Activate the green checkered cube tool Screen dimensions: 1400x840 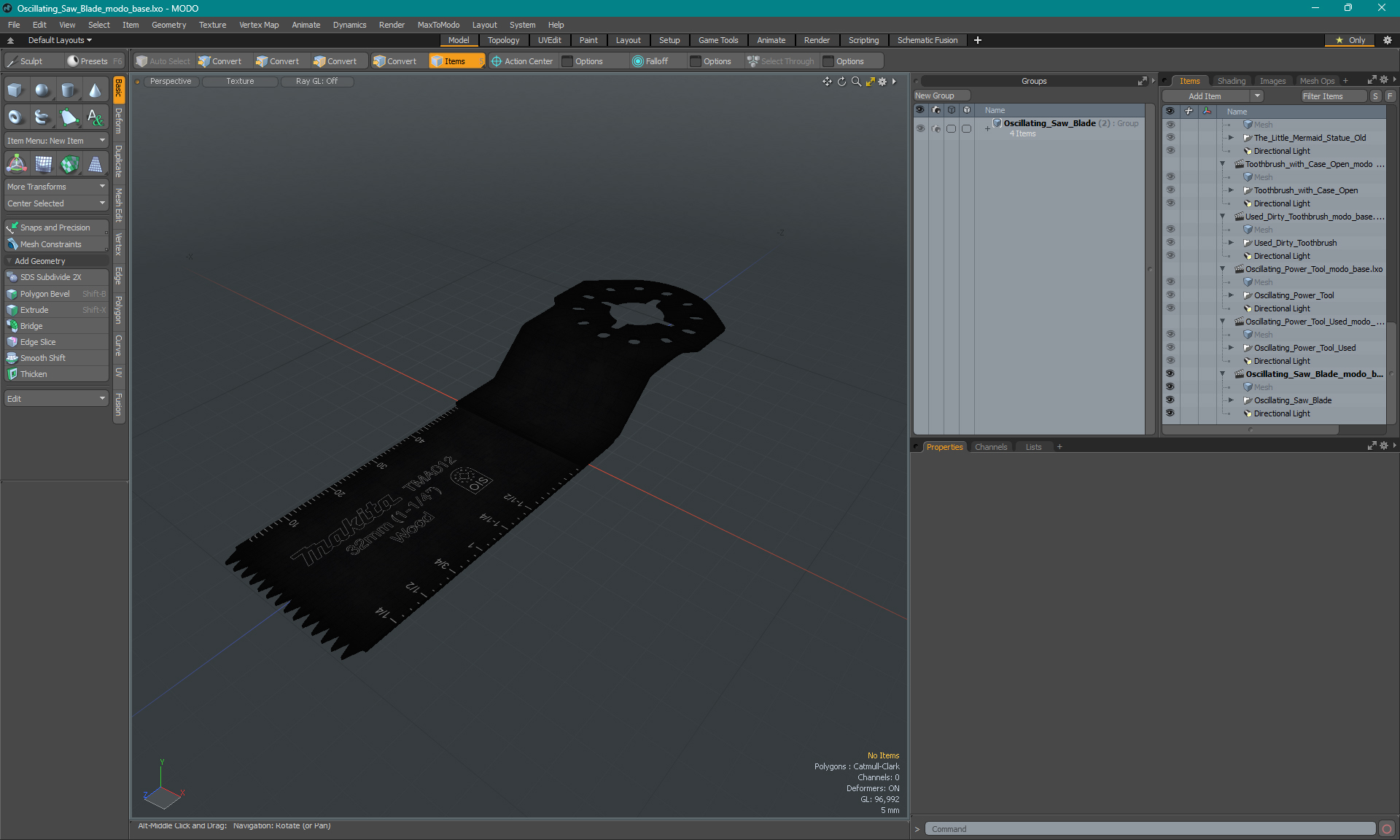point(69,164)
